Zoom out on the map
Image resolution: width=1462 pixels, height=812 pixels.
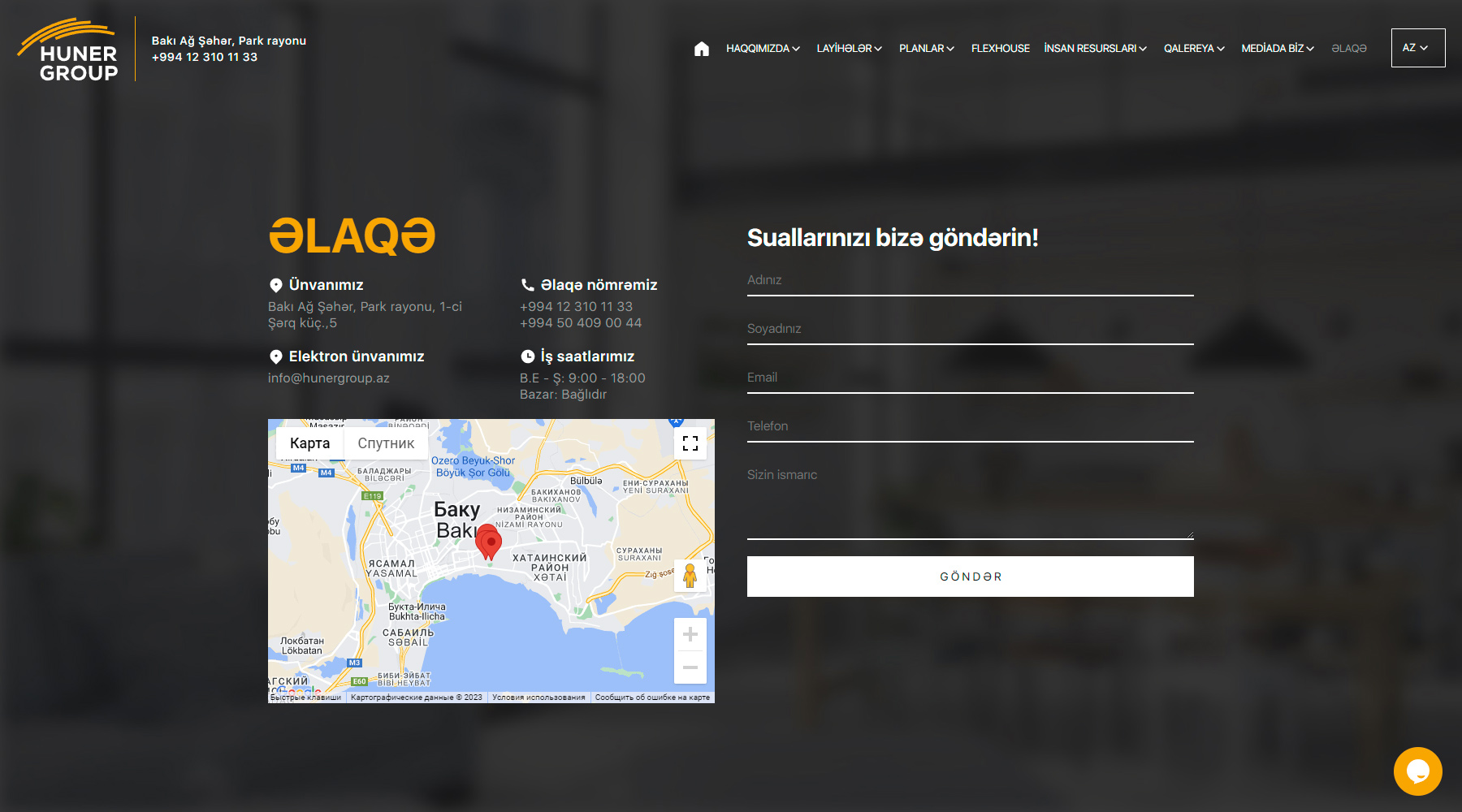click(690, 667)
